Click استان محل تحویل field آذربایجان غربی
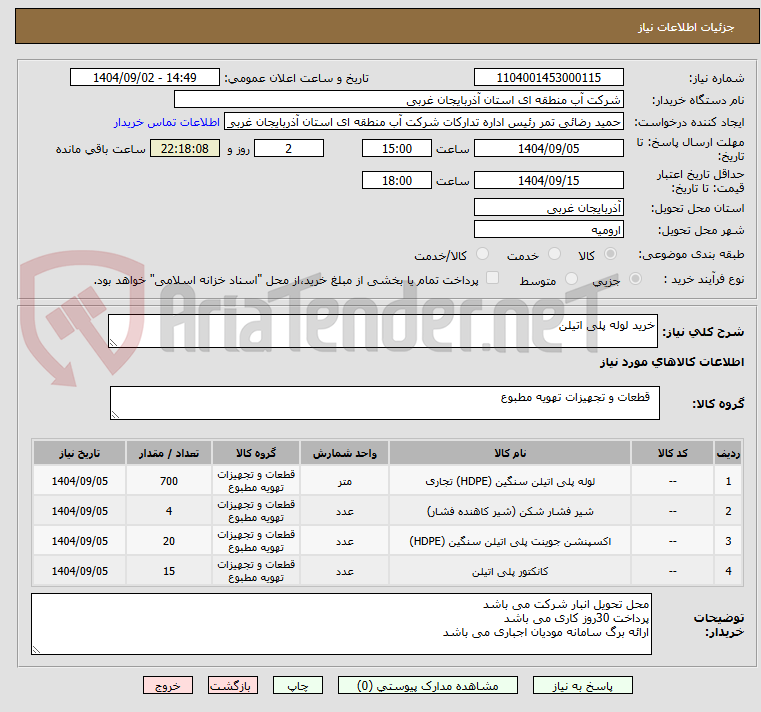This screenshot has height=712, width=761. [x=548, y=207]
